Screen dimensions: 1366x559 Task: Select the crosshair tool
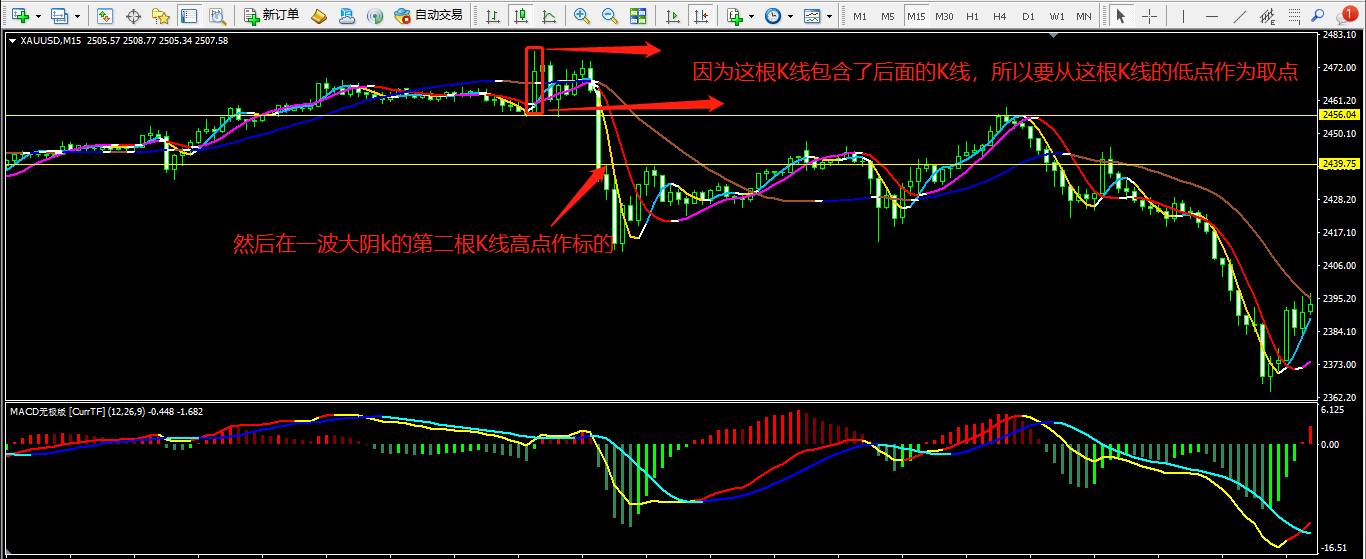[x=1149, y=16]
